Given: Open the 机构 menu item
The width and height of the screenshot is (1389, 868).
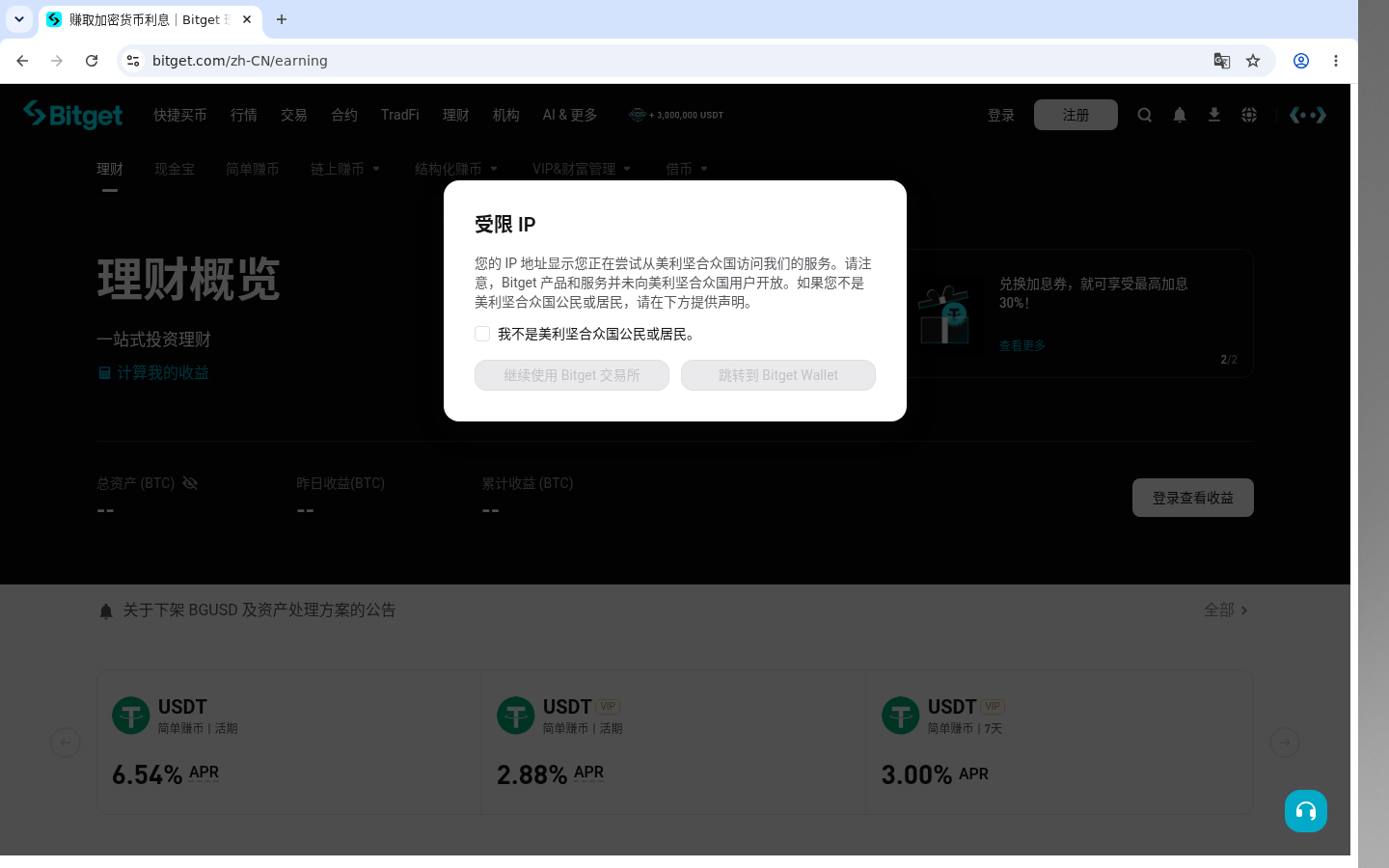Looking at the screenshot, I should (x=506, y=115).
